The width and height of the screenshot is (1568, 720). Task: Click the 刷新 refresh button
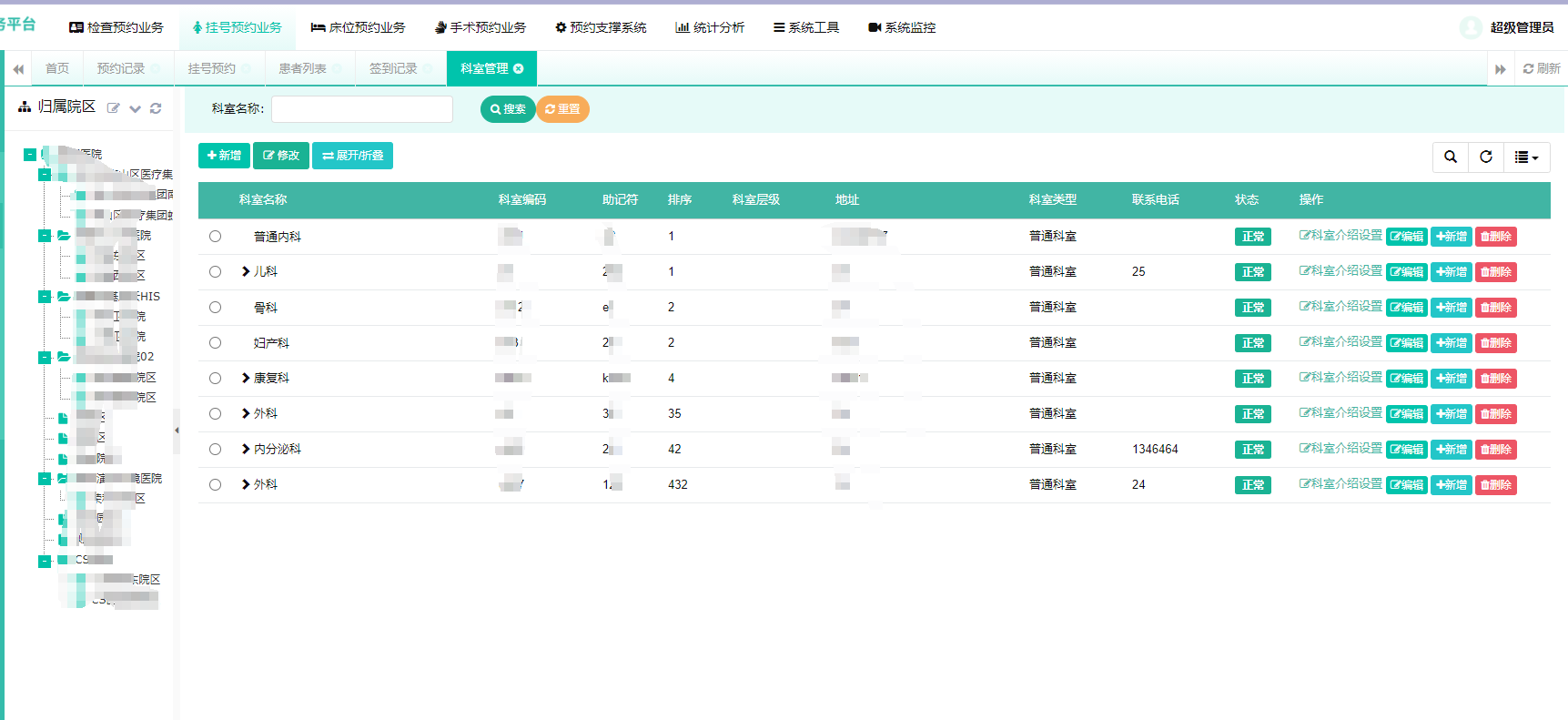[1542, 68]
